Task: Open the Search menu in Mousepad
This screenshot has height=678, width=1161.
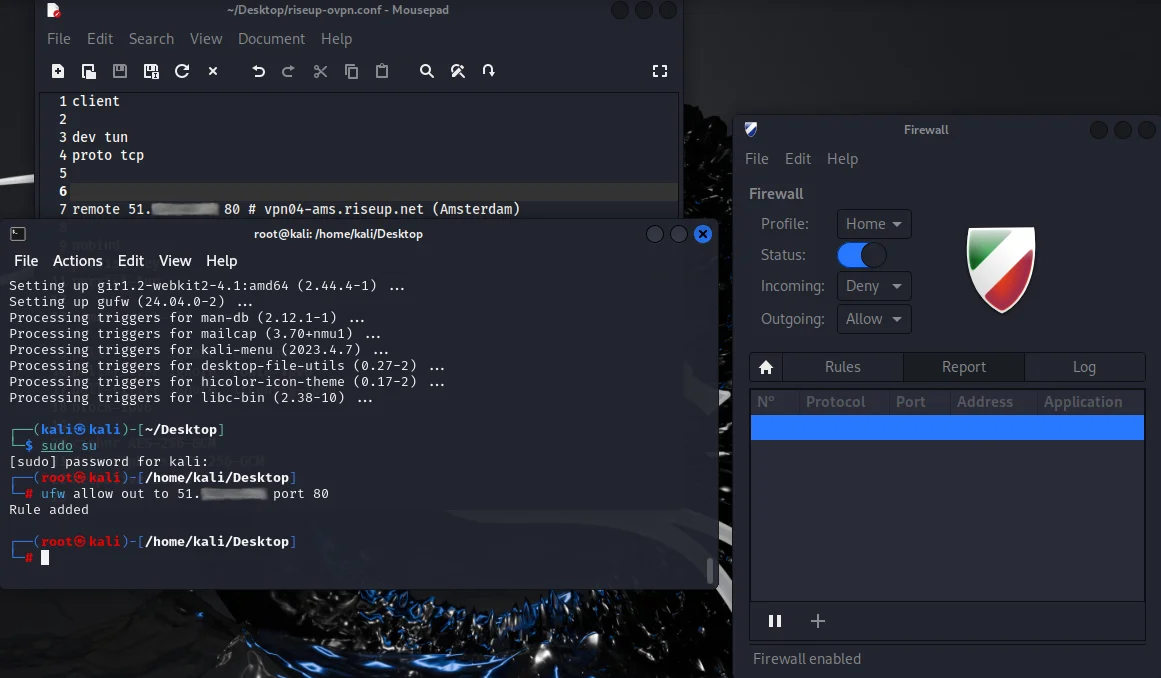Action: (x=151, y=39)
